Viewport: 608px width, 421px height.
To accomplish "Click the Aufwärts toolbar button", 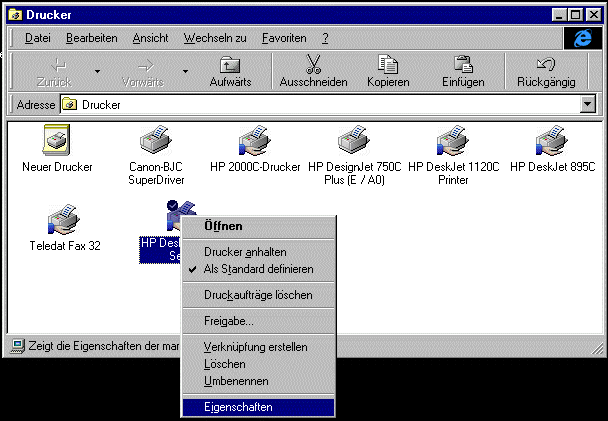I will (x=229, y=71).
